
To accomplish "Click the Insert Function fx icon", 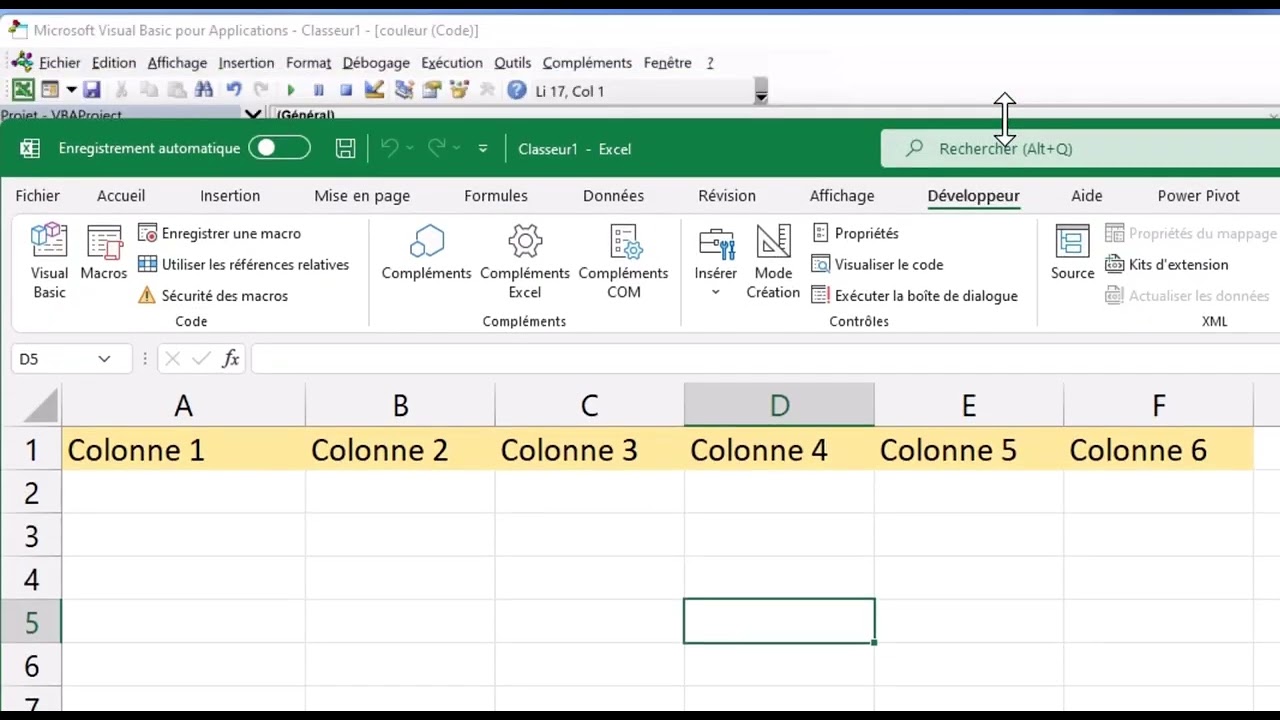I will [x=231, y=359].
